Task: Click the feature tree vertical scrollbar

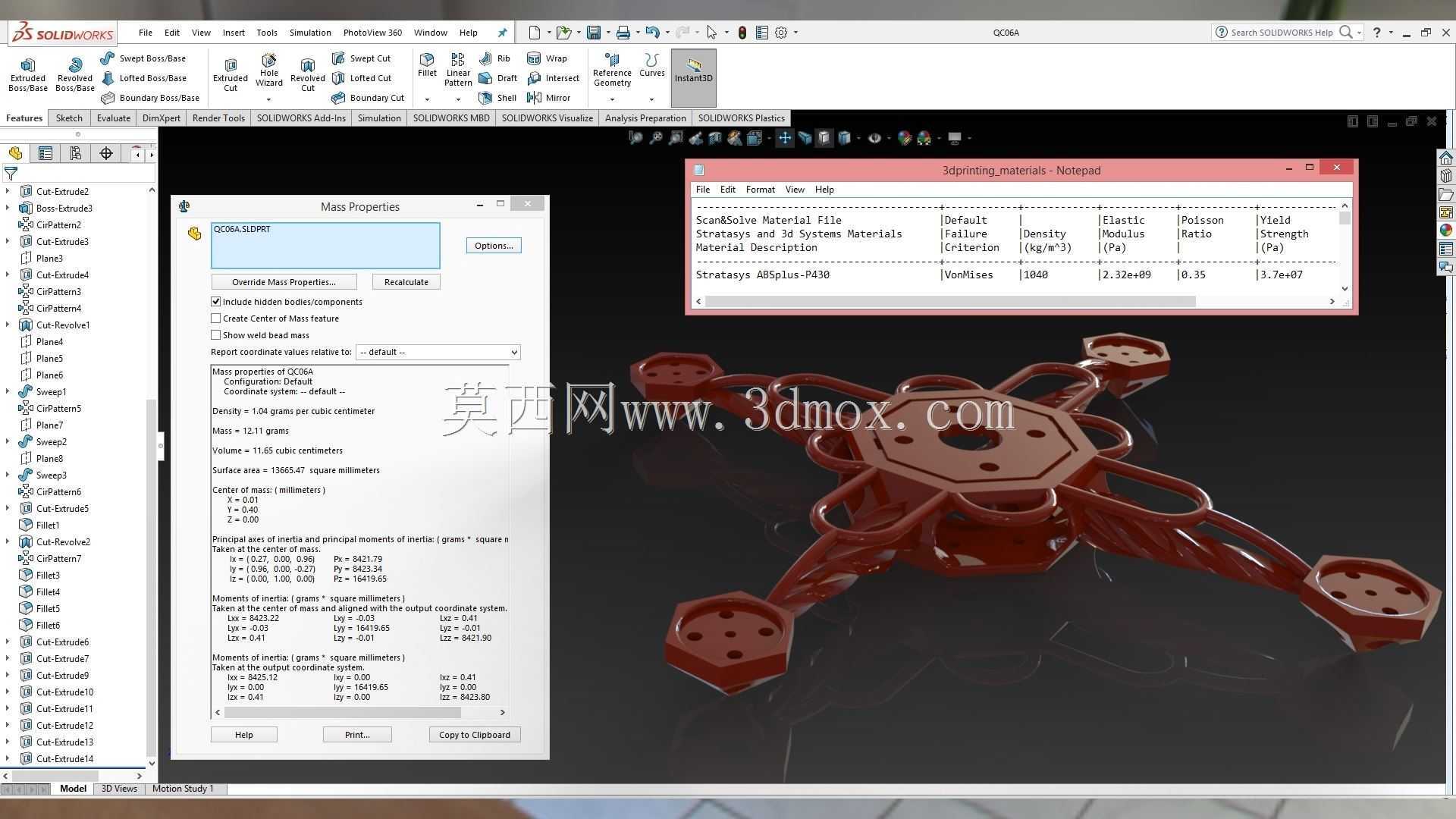Action: 152,576
